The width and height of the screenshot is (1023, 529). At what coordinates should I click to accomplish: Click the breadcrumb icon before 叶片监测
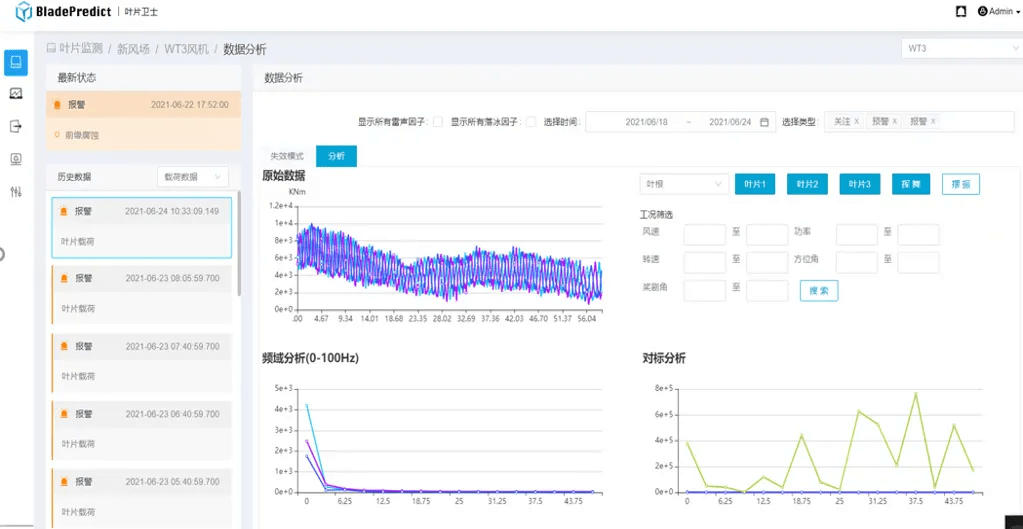[x=51, y=49]
